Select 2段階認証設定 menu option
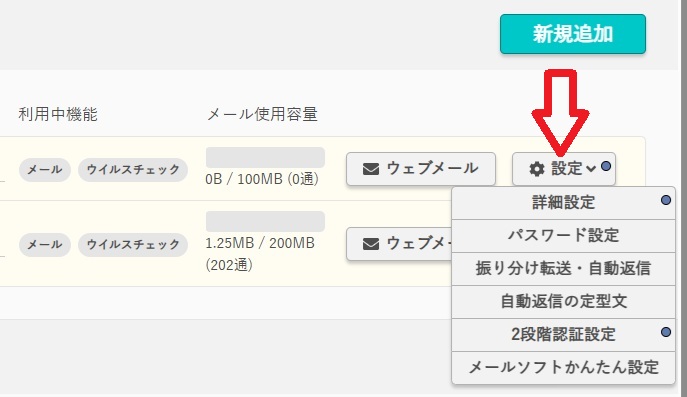This screenshot has width=687, height=397. [x=563, y=335]
